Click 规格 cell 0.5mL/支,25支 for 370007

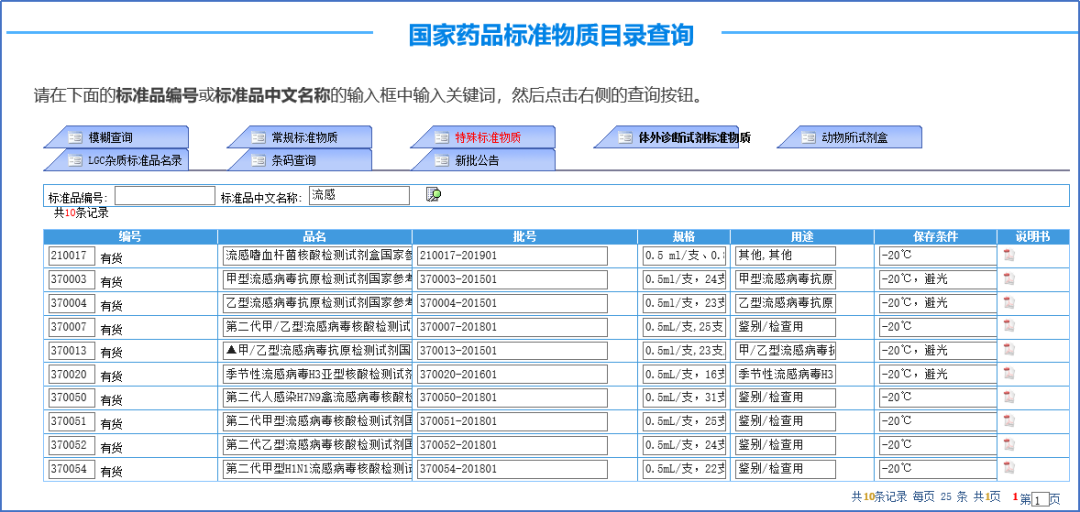(683, 326)
